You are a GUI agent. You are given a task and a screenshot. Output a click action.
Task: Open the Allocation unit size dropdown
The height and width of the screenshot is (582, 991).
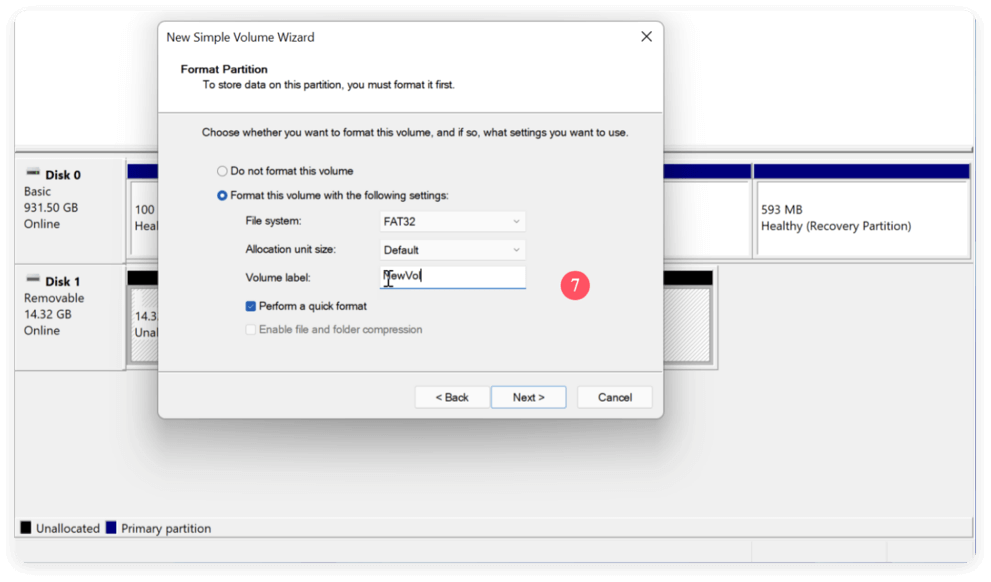click(x=452, y=249)
